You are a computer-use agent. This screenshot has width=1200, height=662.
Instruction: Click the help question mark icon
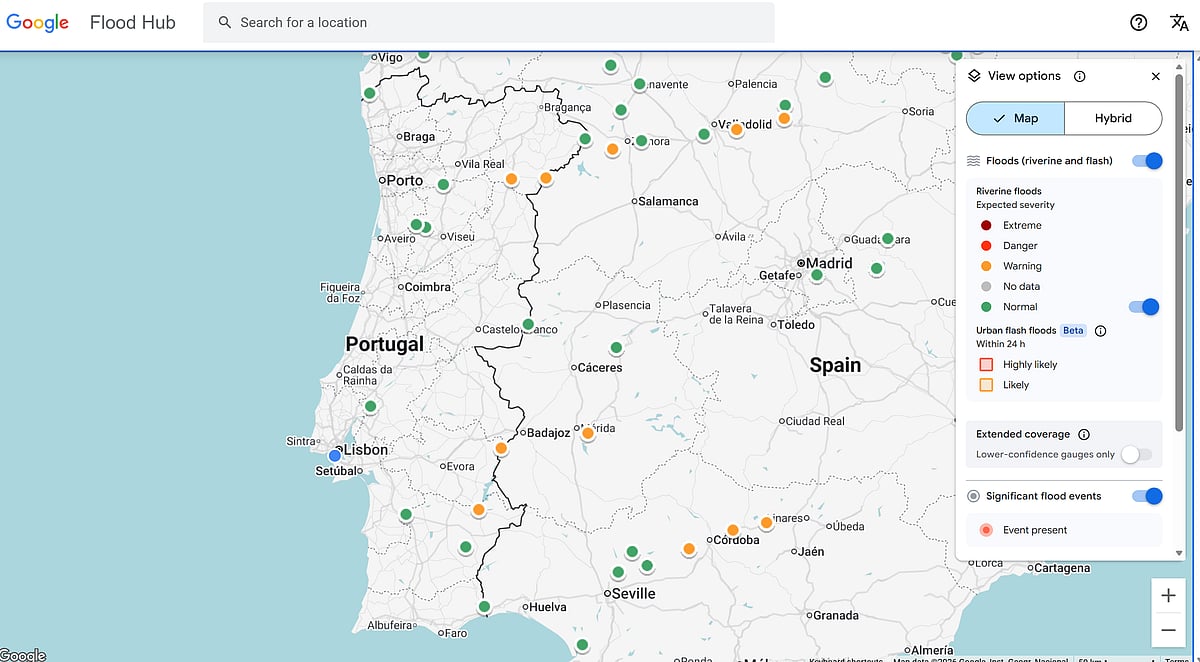(x=1138, y=22)
